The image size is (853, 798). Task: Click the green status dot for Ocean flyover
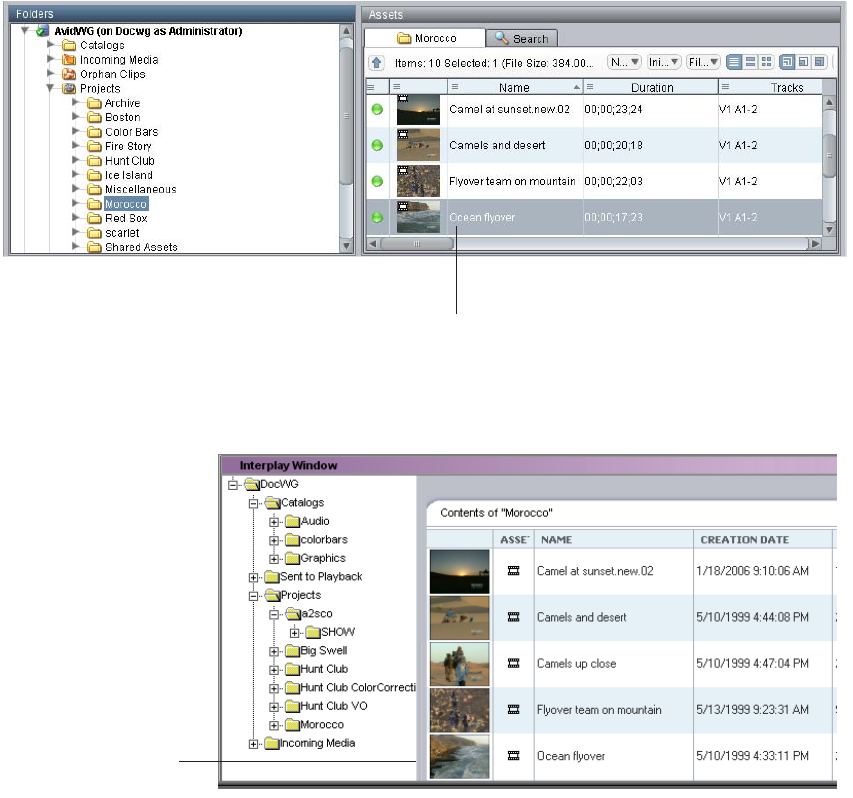pos(377,217)
